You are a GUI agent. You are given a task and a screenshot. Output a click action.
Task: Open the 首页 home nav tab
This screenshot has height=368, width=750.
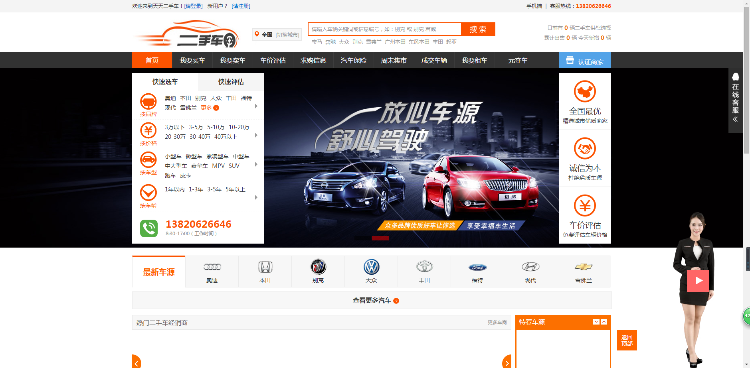pyautogui.click(x=152, y=61)
